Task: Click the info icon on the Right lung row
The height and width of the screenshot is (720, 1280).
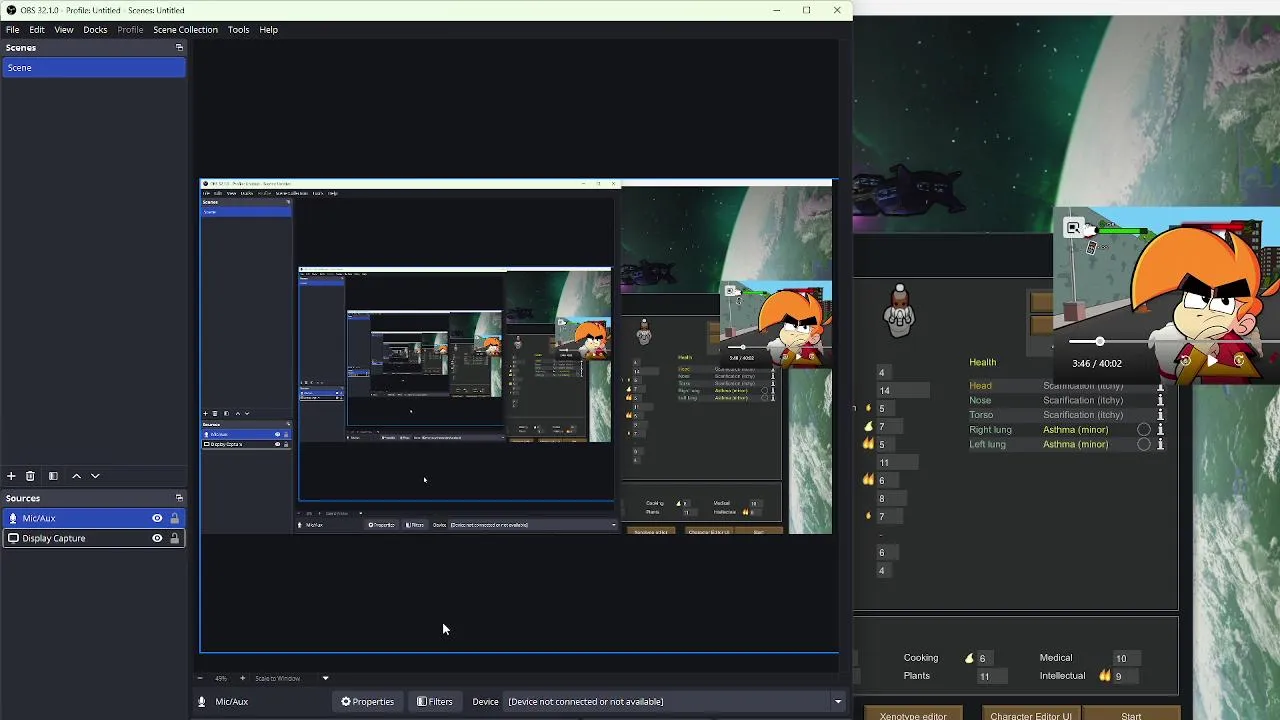Action: [x=1160, y=430]
